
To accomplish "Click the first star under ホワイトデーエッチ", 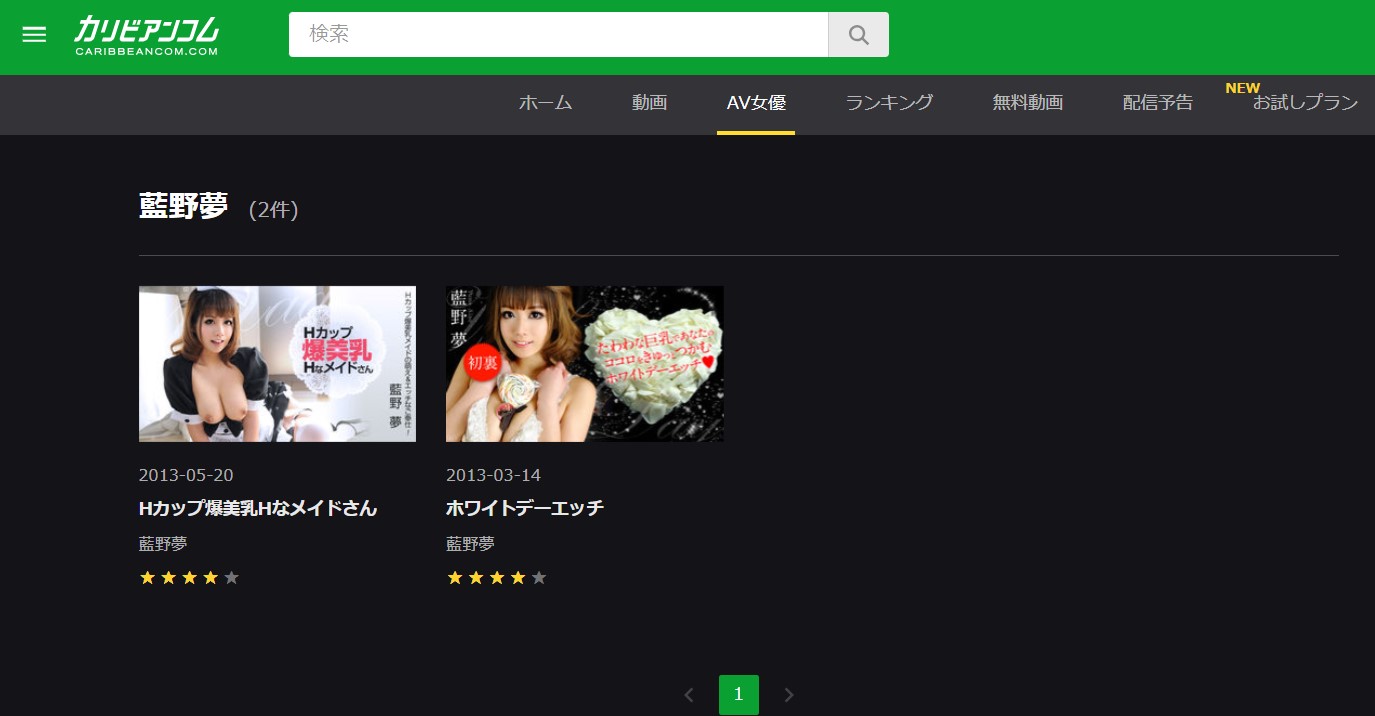I will pos(455,577).
